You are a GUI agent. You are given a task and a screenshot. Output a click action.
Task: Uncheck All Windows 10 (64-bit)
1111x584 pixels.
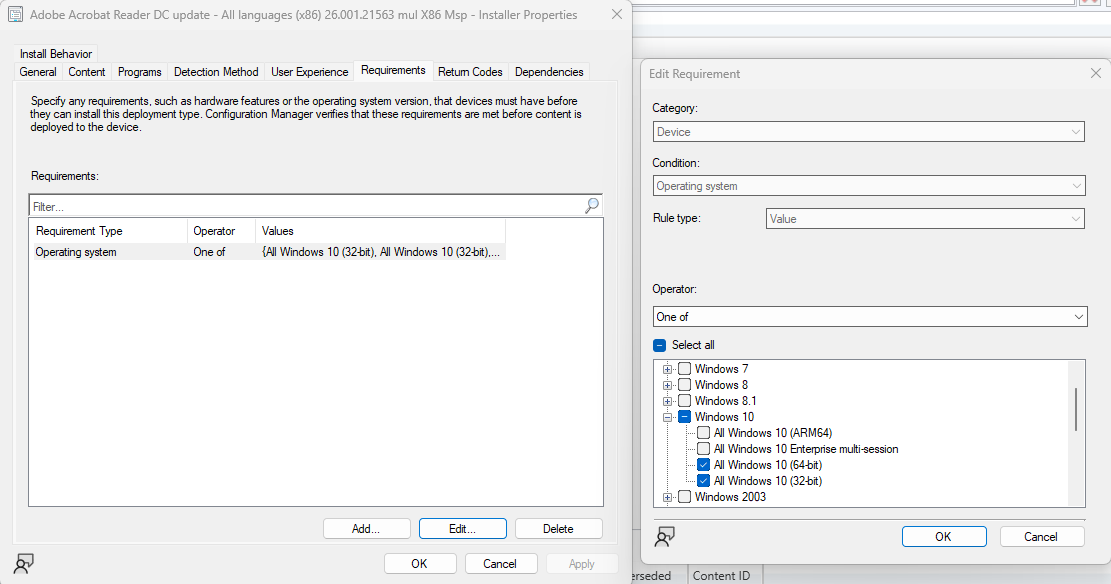704,465
